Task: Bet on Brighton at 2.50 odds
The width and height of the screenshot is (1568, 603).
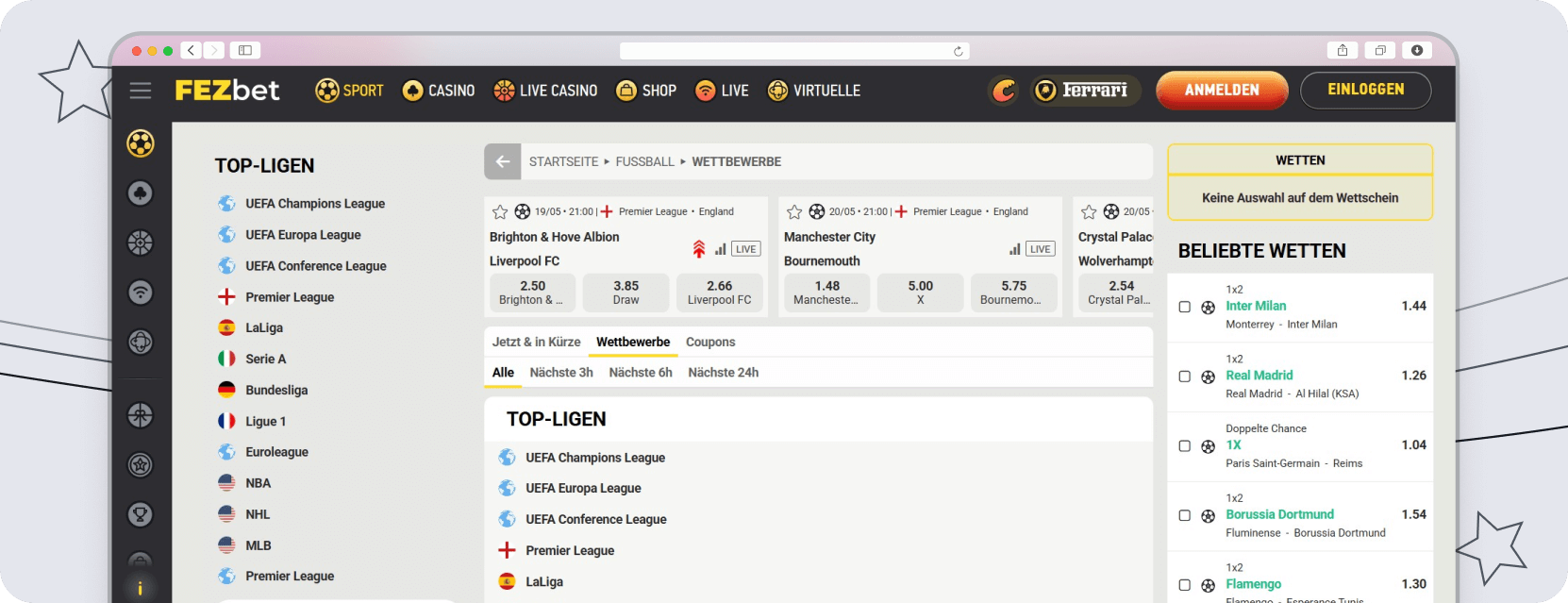Action: pyautogui.click(x=532, y=293)
